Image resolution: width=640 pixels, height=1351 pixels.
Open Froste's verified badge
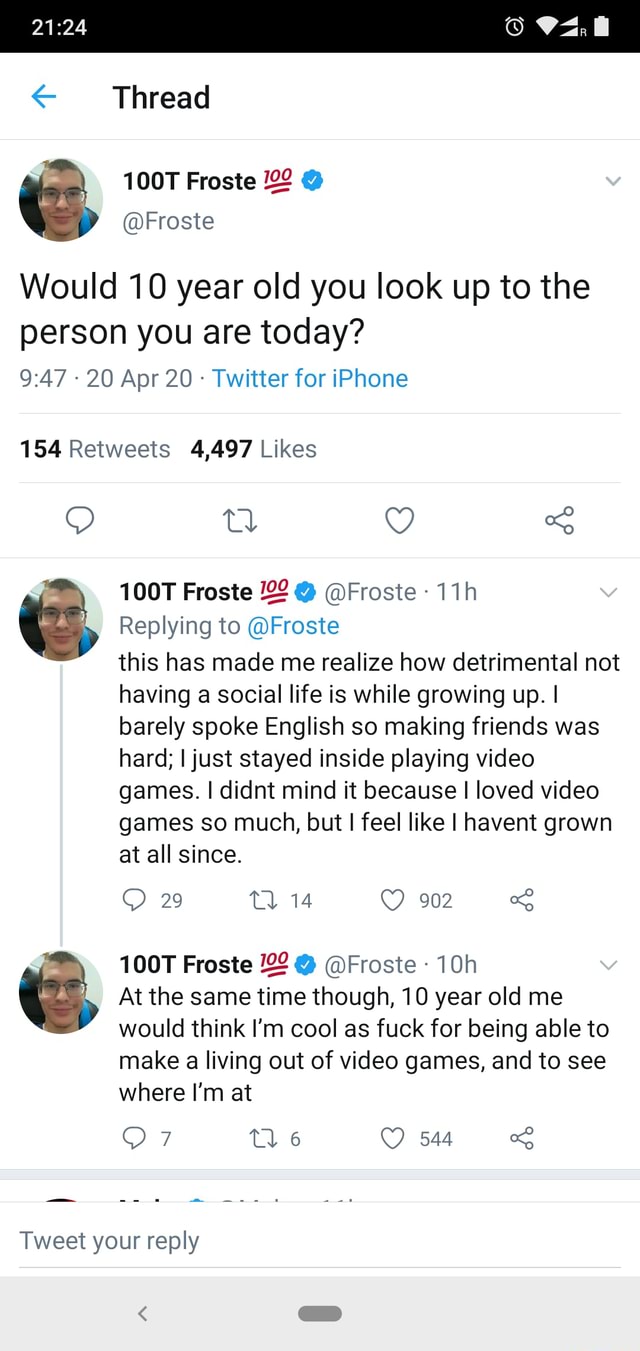(310, 181)
